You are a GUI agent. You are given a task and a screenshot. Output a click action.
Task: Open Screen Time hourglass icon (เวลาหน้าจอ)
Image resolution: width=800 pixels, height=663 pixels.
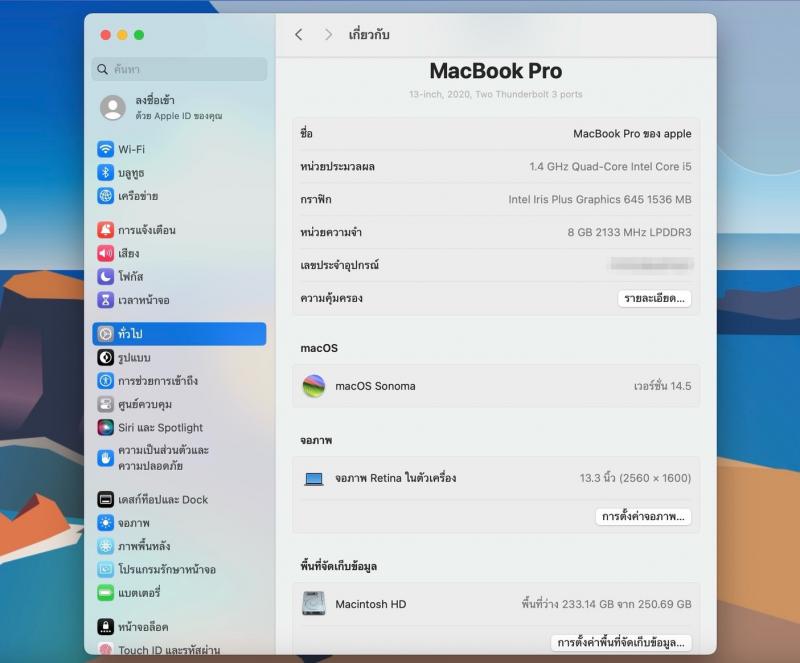(x=106, y=300)
